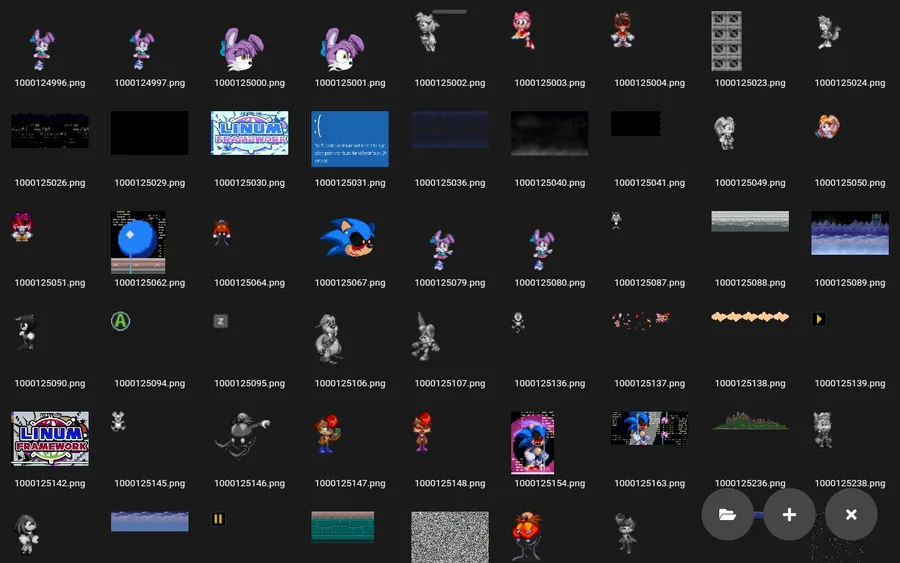The image size is (900, 563).
Task: Select dark pink sprite 1000125051.png
Action: click(x=22, y=227)
